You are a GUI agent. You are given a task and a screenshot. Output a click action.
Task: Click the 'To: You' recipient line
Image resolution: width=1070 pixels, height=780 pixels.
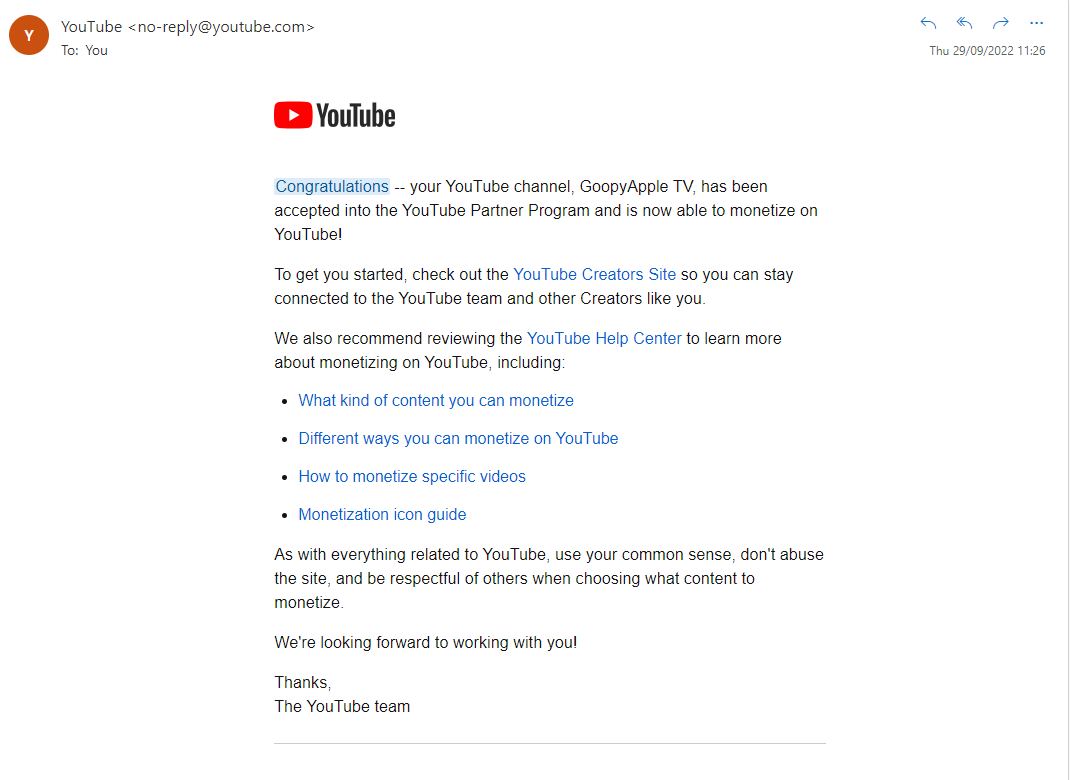click(85, 50)
